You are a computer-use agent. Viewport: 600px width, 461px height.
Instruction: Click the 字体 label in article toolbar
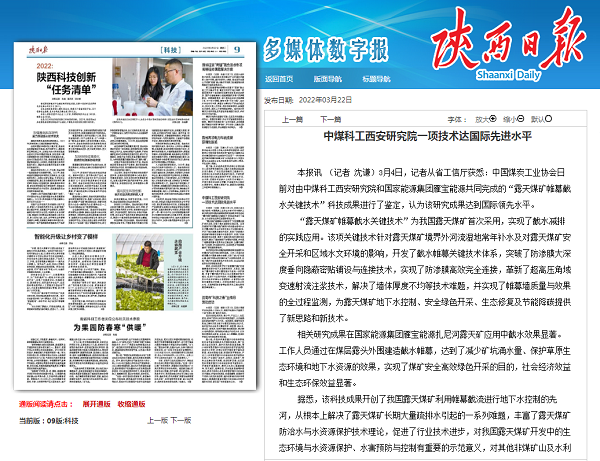[x=457, y=119]
